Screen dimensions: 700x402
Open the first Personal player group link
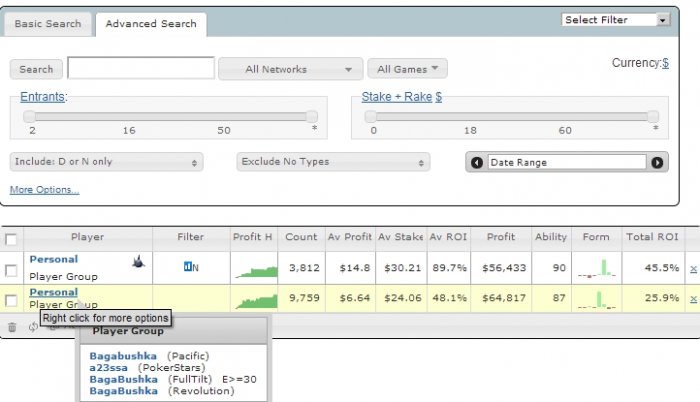click(x=54, y=259)
